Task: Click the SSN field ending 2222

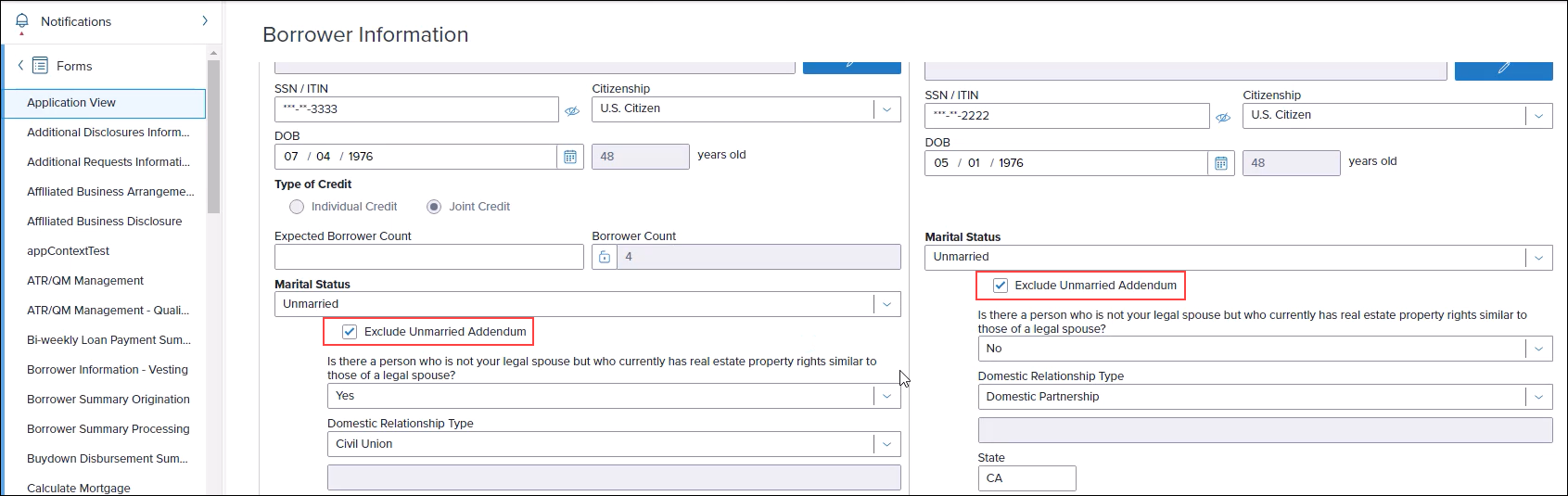Action: pyautogui.click(x=1066, y=116)
